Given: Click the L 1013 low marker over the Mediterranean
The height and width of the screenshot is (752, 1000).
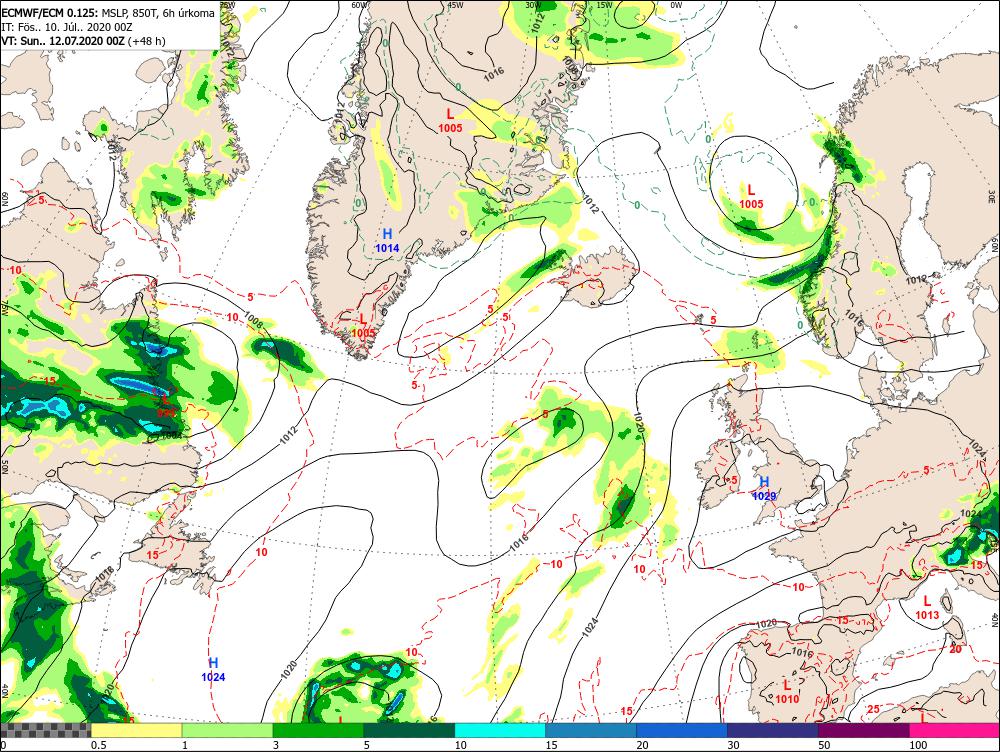Looking at the screenshot, I should (x=927, y=607).
